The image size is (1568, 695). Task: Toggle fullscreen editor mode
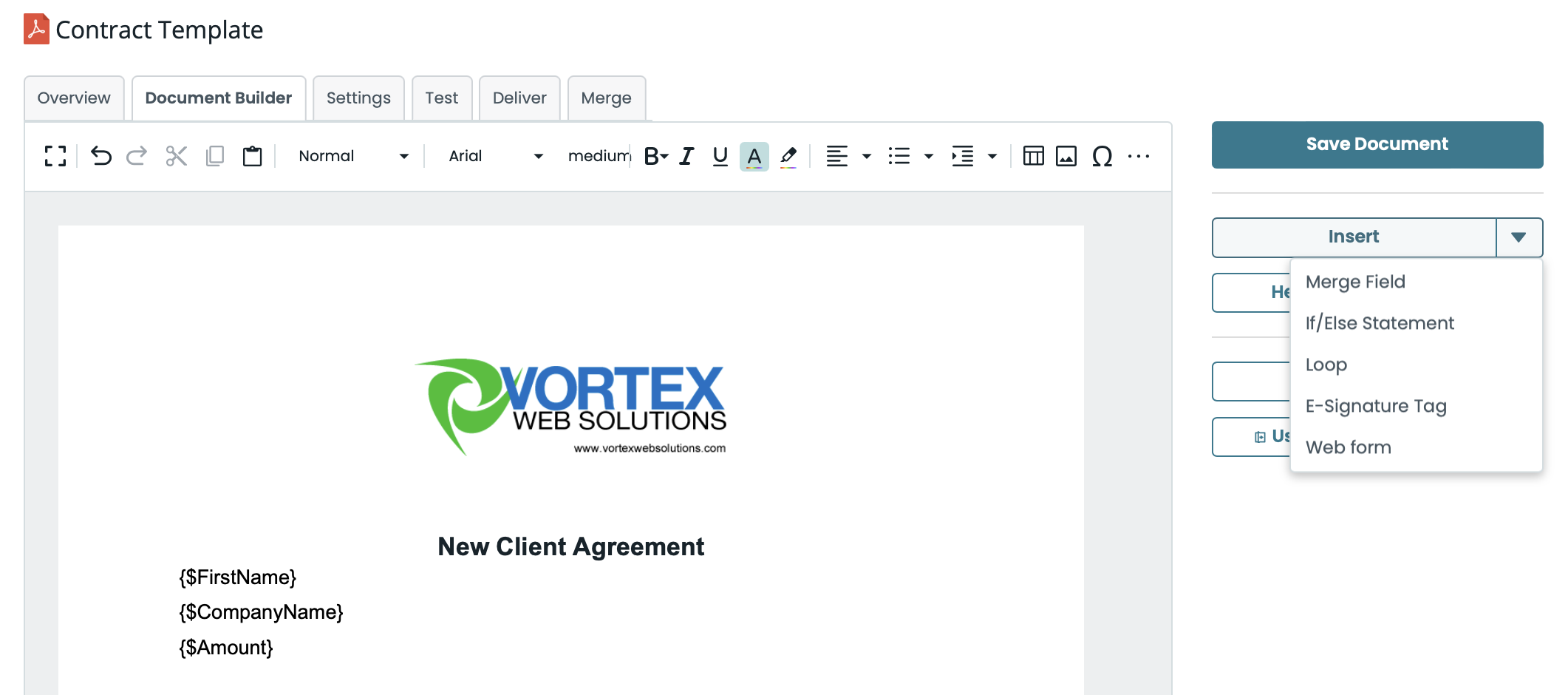[x=55, y=156]
